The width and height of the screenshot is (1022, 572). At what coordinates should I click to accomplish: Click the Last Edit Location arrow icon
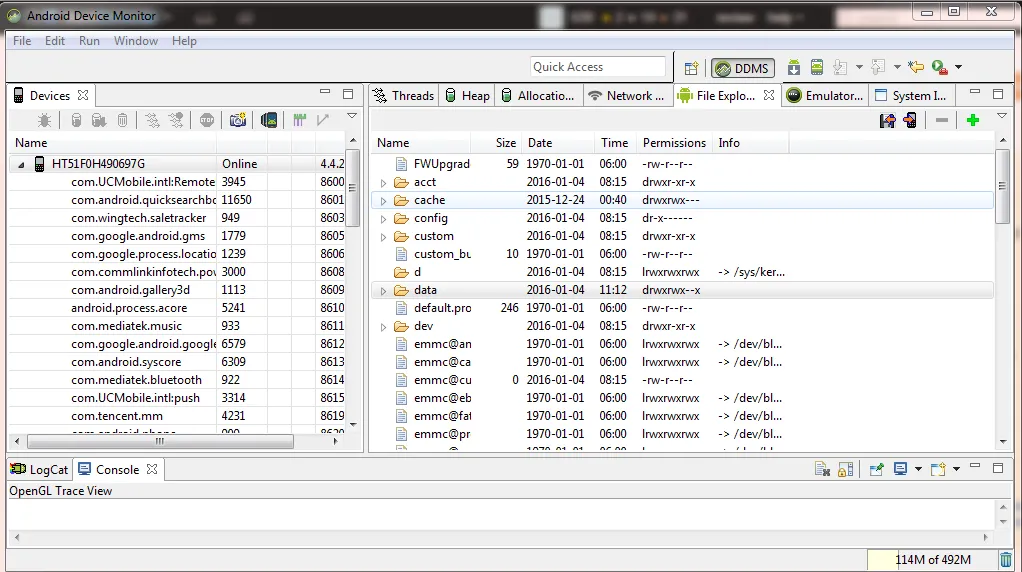point(916,66)
